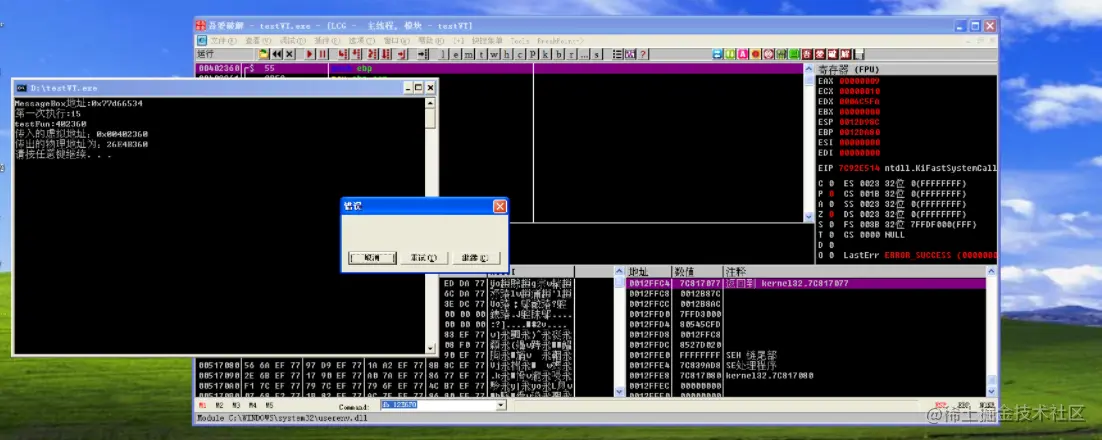Screen dimensions: 1102x440
Task: Click 重试(T) in the error dialog
Action: click(x=424, y=258)
